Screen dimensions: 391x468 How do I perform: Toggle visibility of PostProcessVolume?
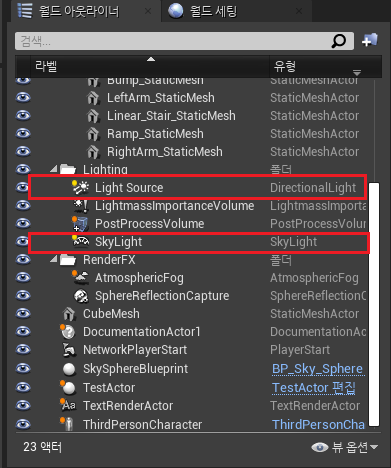[x=23, y=223]
